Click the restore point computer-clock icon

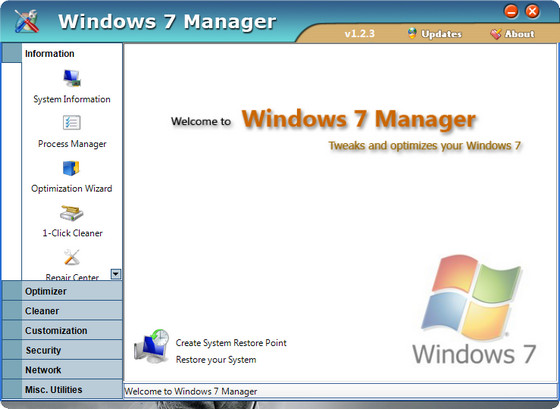(x=152, y=346)
